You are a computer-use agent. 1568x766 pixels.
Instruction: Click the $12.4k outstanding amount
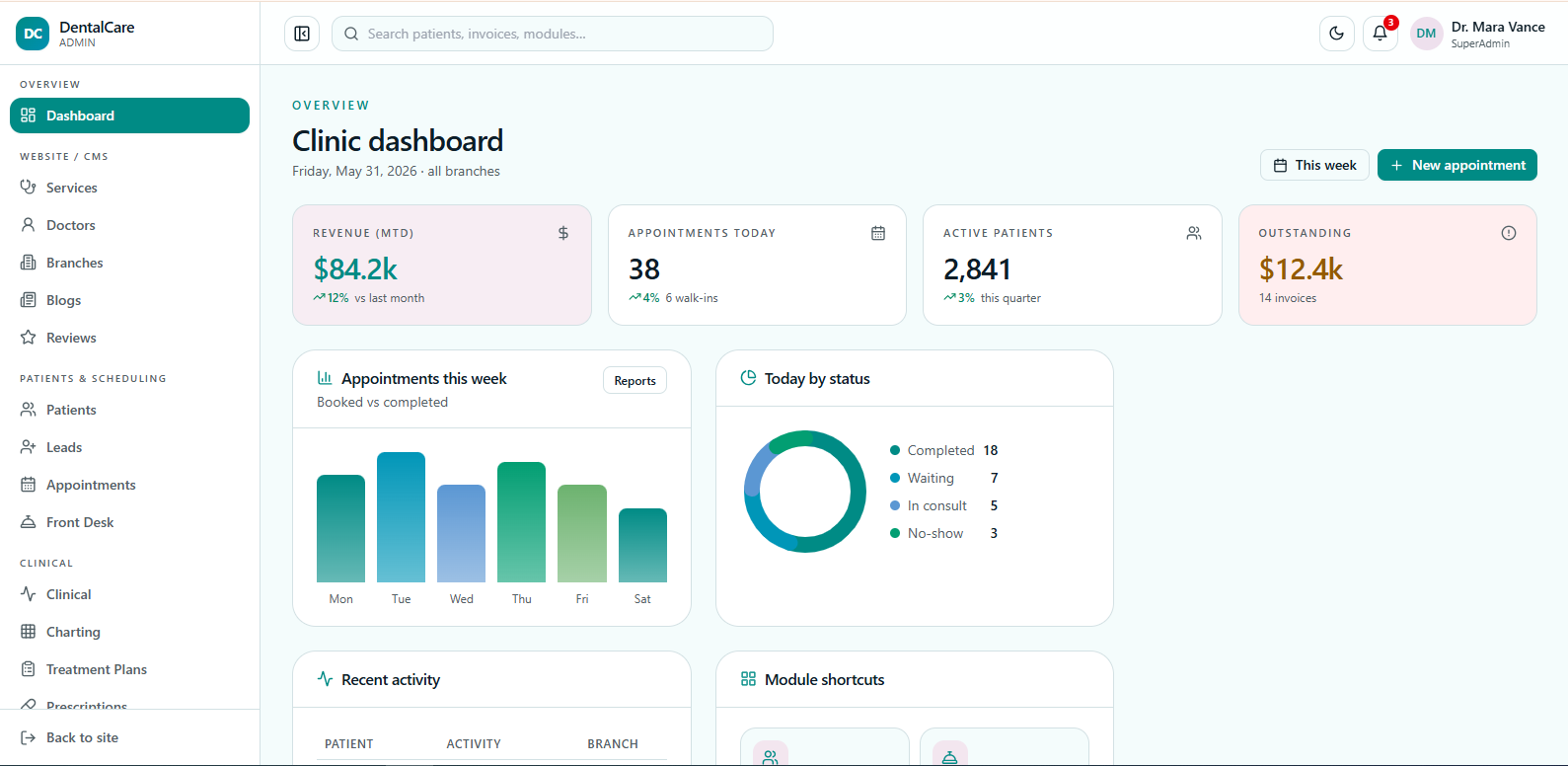[1301, 268]
